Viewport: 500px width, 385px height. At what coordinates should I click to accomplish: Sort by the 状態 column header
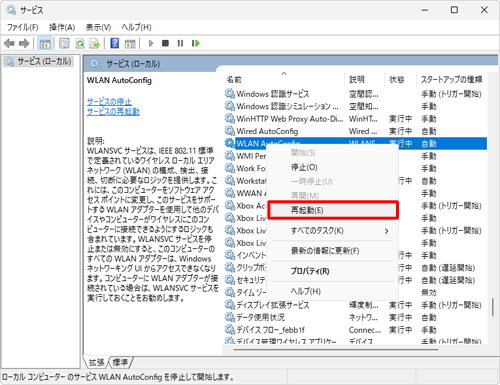[x=400, y=79]
